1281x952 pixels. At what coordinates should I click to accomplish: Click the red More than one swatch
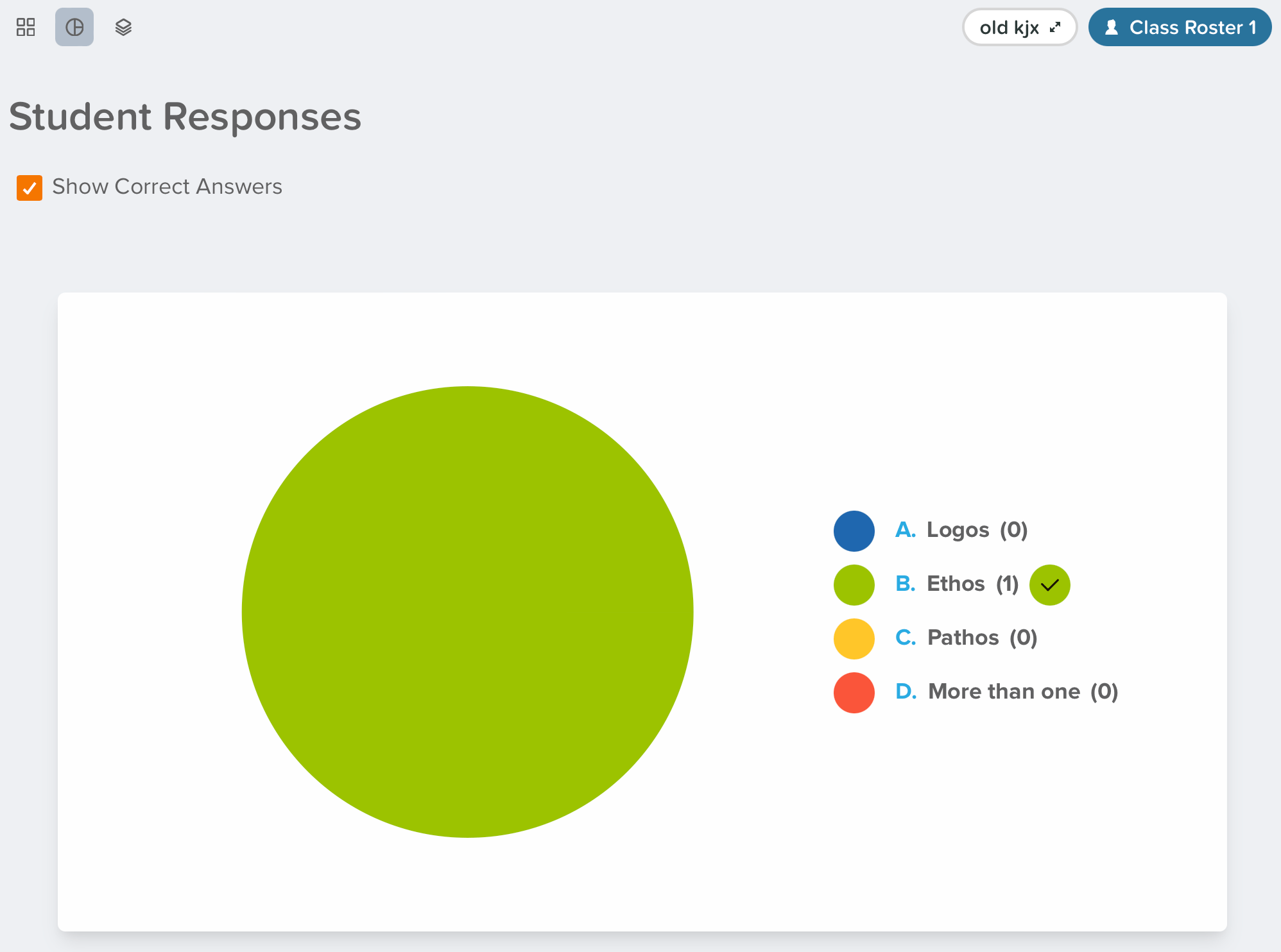(x=854, y=692)
